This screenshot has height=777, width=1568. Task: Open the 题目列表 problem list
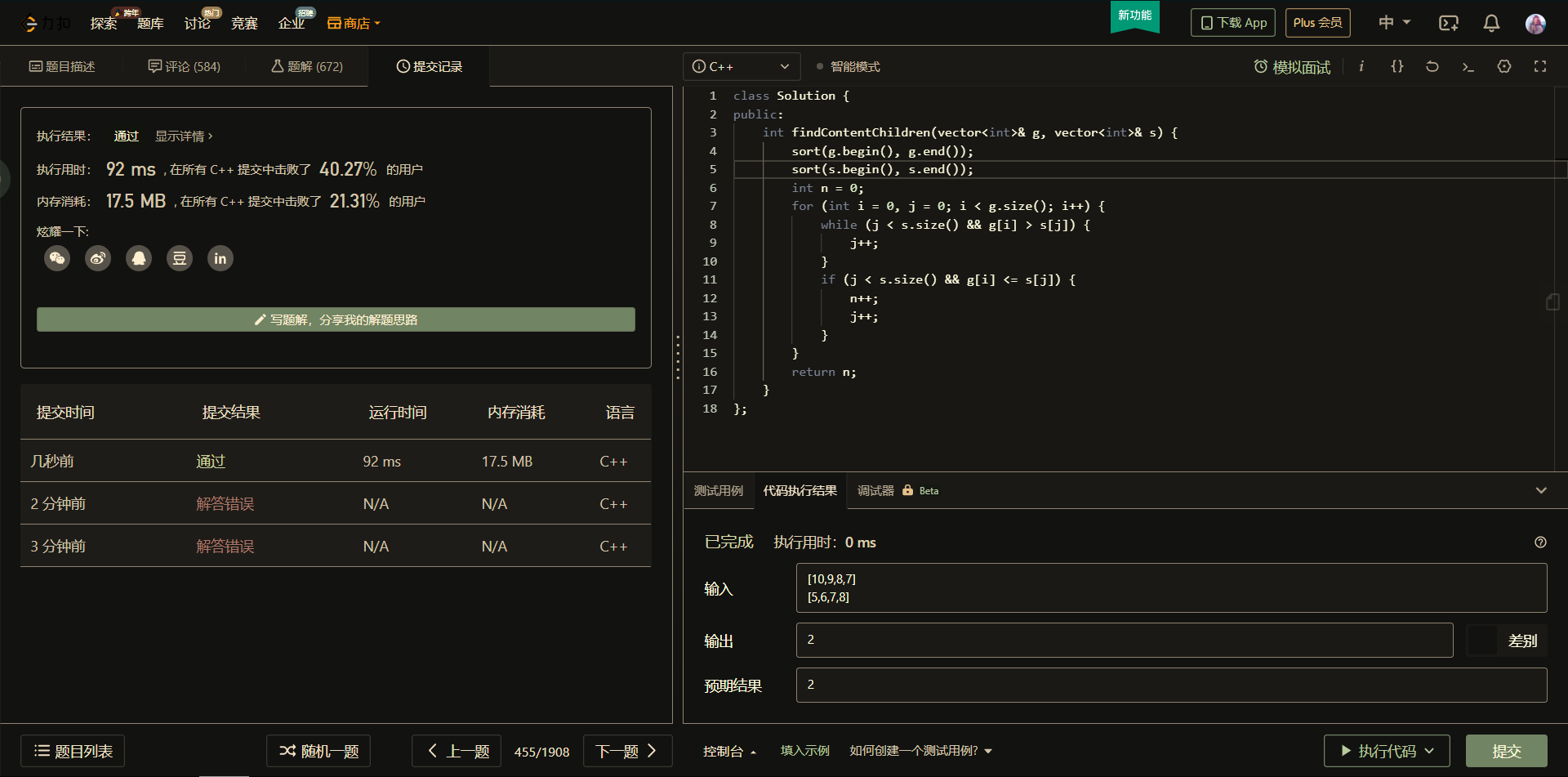point(73,751)
